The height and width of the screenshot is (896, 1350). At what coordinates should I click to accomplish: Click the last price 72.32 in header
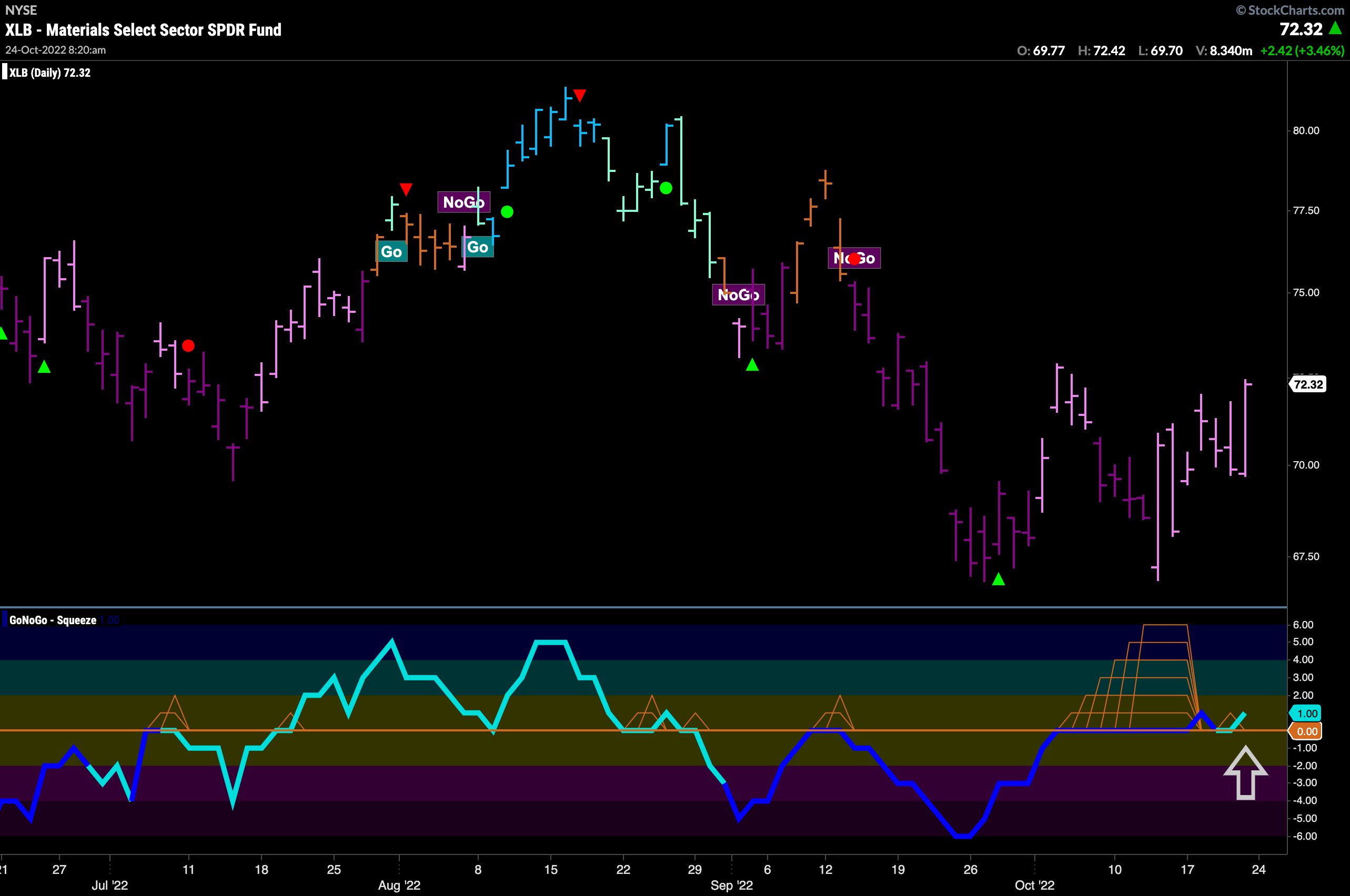coord(1302,29)
